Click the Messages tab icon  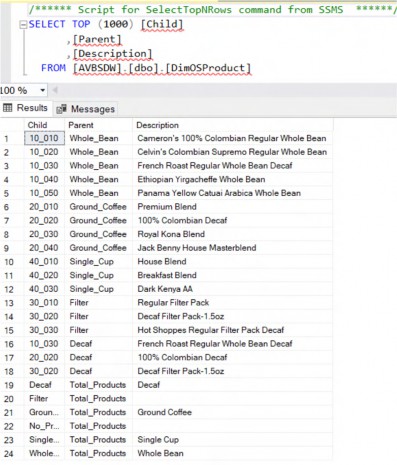pos(61,109)
